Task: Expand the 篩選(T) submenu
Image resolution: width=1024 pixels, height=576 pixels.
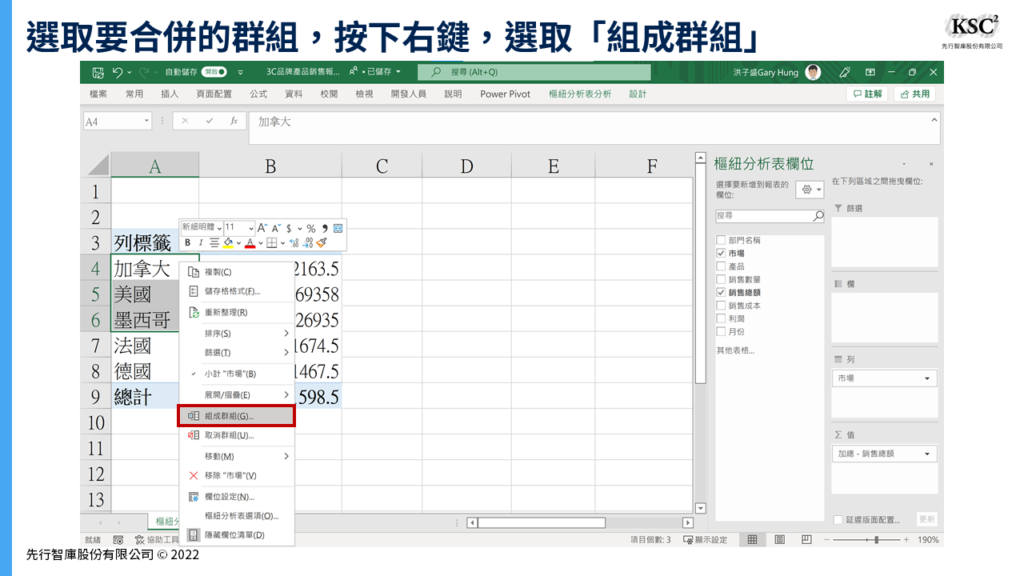Action: click(237, 353)
